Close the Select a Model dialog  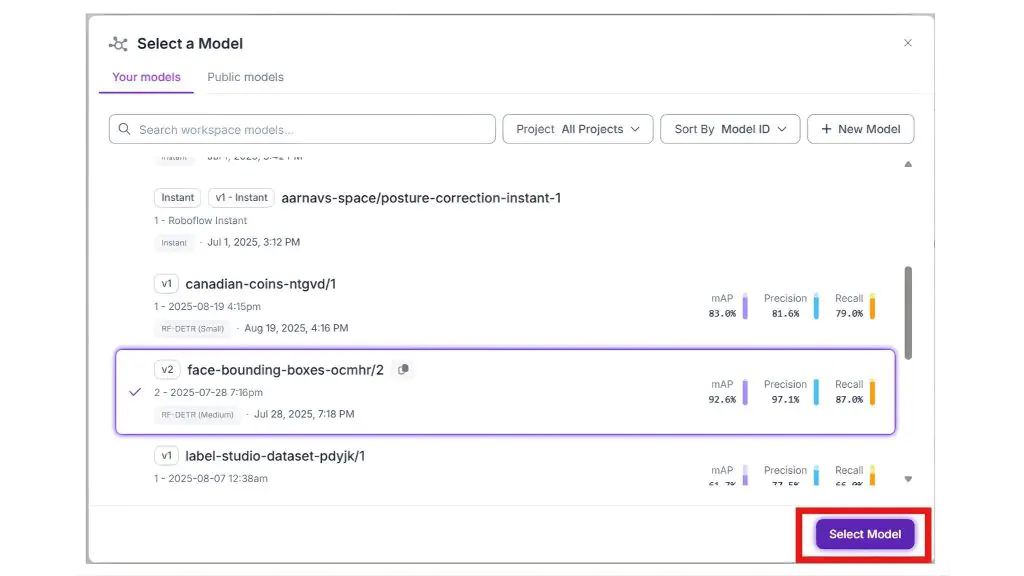(908, 43)
